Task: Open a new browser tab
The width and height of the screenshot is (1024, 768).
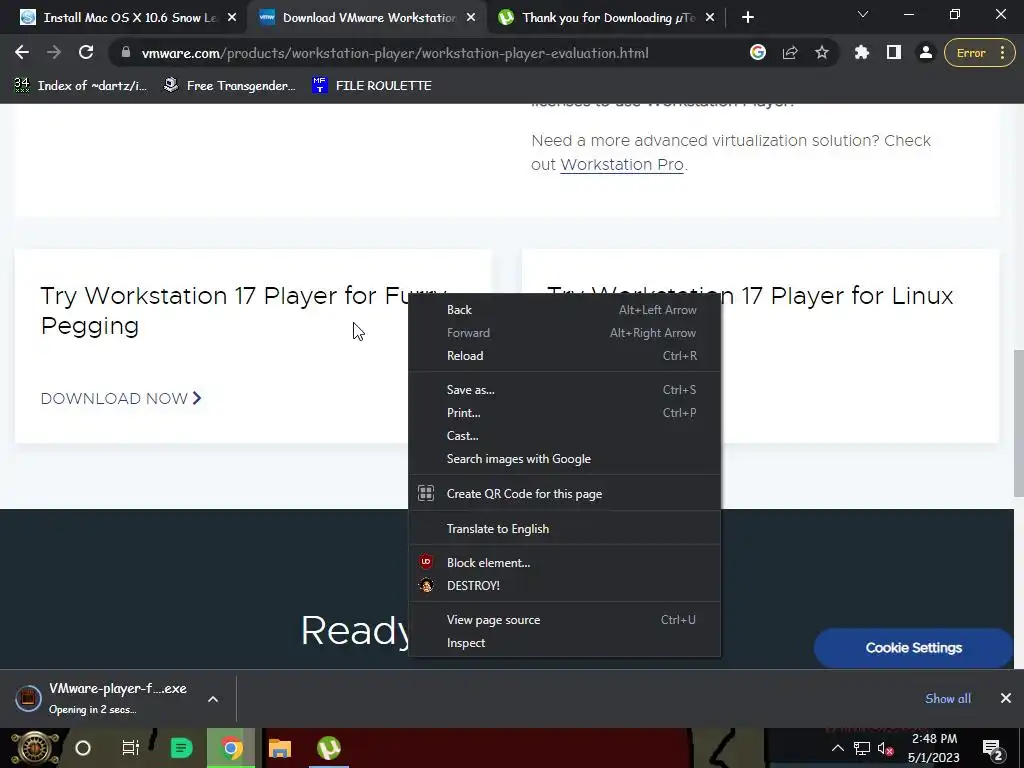Action: (748, 18)
